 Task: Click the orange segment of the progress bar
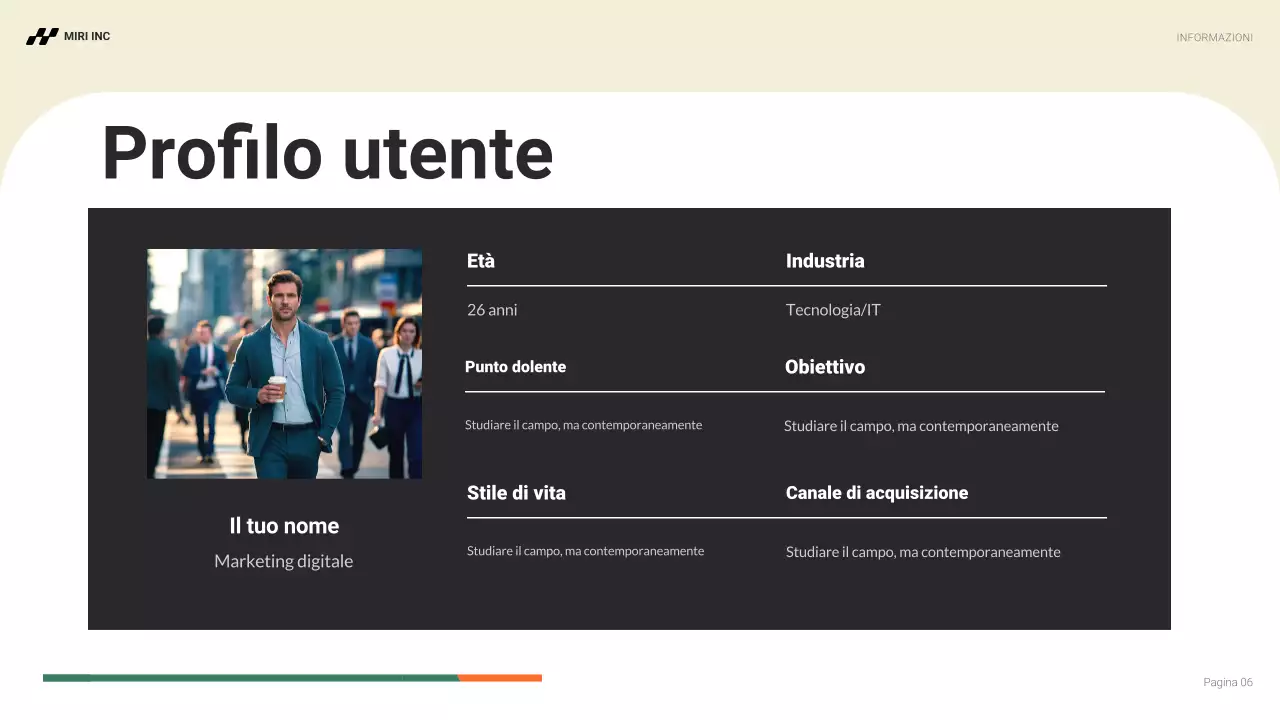(x=500, y=678)
